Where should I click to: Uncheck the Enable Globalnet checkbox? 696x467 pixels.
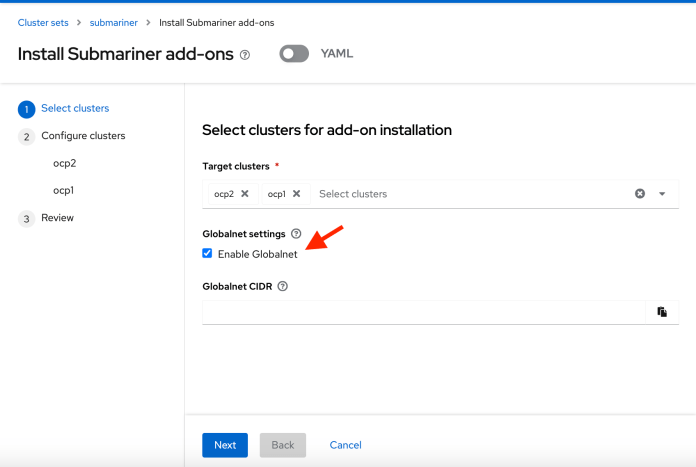207,253
